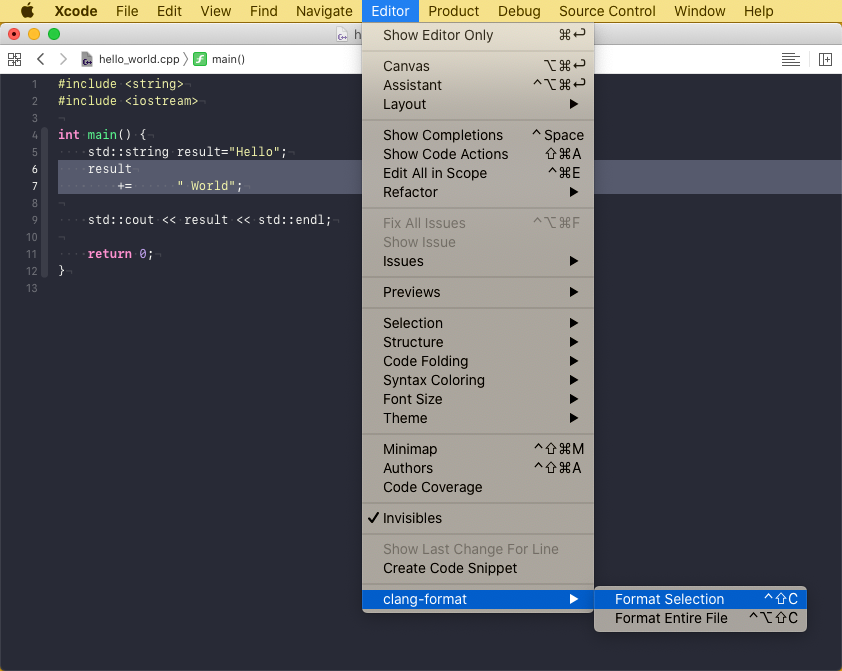Open the clang-format submenu item
This screenshot has width=842, height=671.
(x=478, y=599)
